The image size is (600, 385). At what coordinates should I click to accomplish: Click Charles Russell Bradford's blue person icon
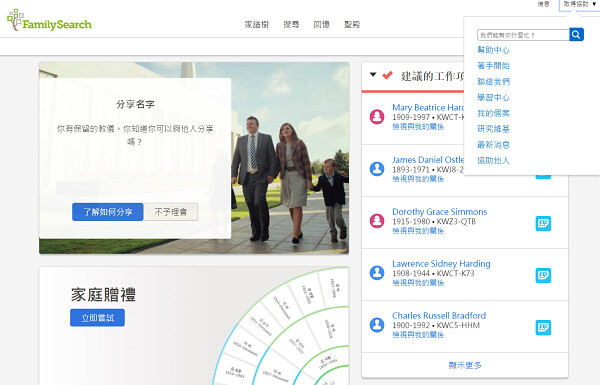(x=377, y=325)
